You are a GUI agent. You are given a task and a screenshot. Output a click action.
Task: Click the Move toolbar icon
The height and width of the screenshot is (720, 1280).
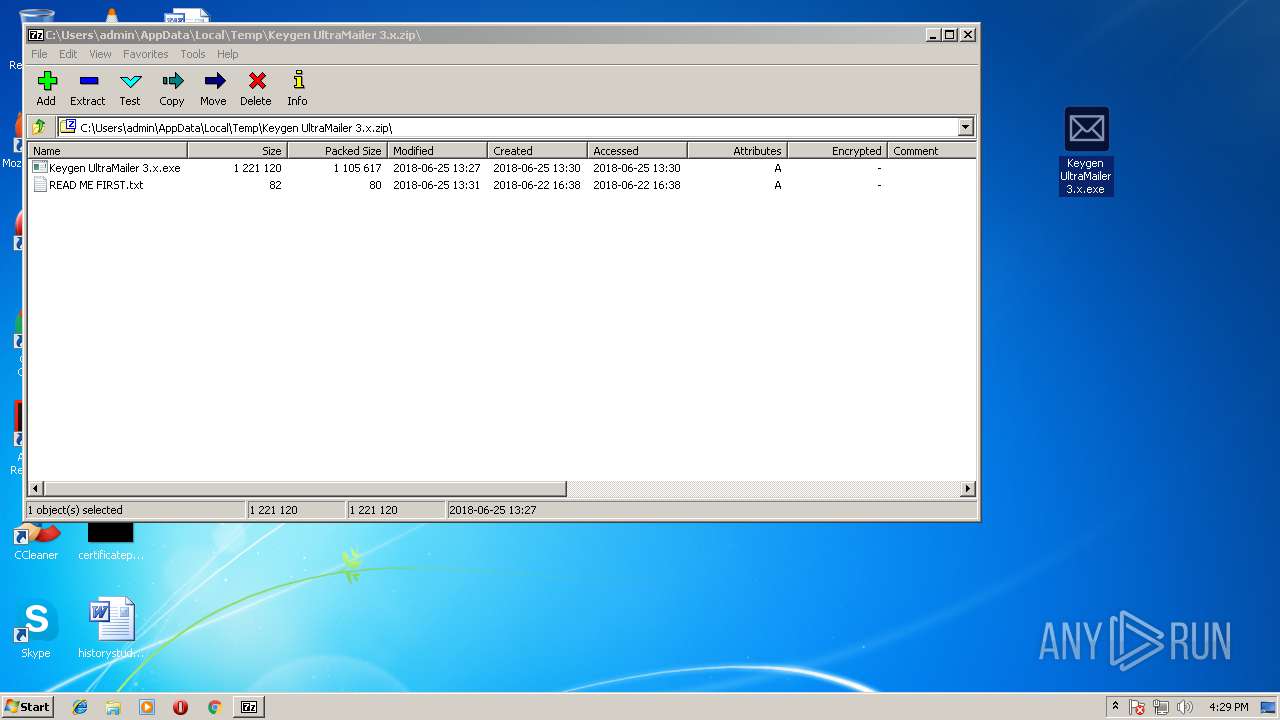[x=213, y=88]
